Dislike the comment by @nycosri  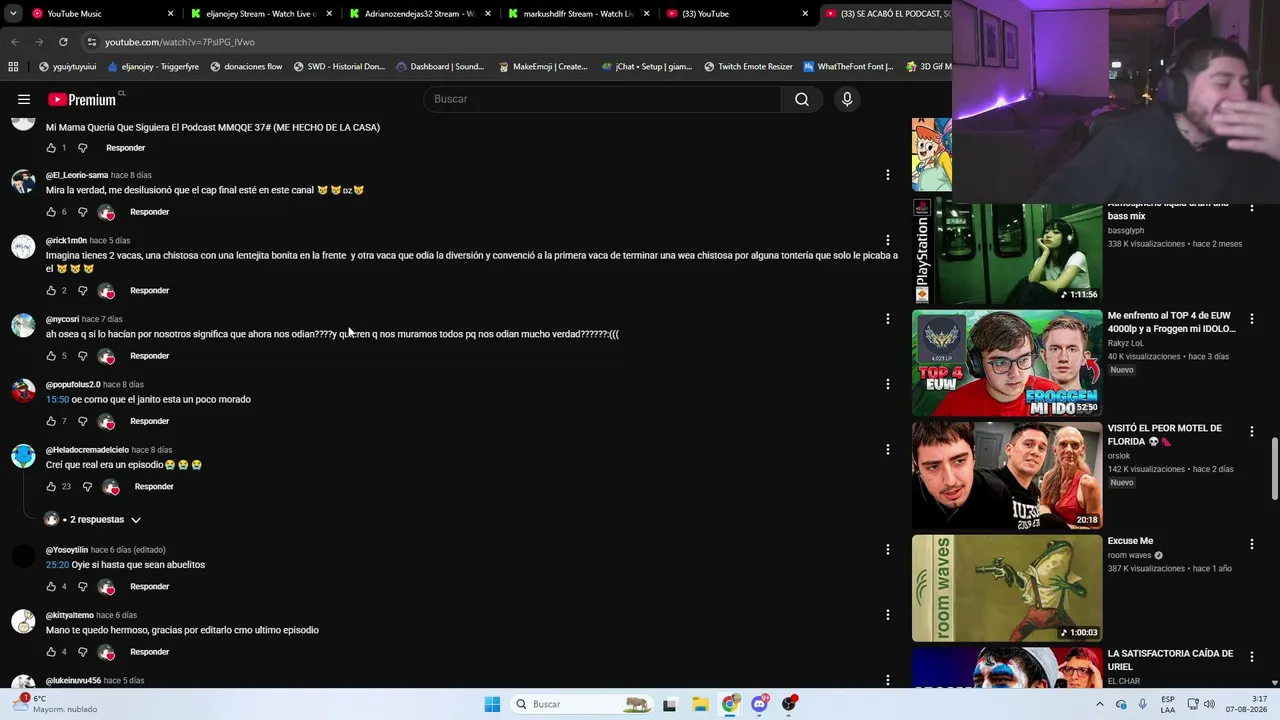82,356
